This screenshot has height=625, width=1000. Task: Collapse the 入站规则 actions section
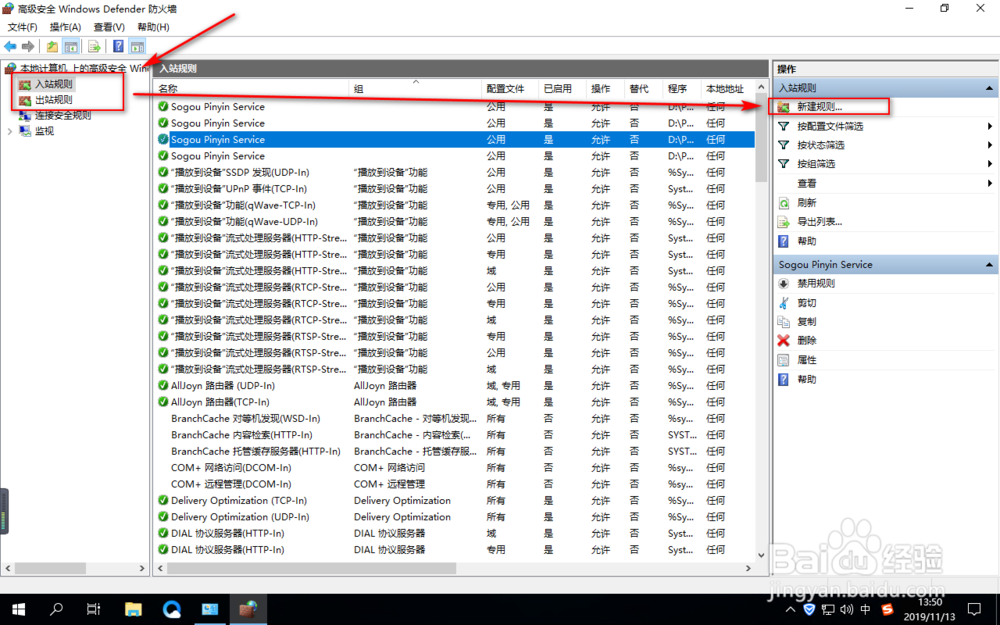click(x=989, y=88)
